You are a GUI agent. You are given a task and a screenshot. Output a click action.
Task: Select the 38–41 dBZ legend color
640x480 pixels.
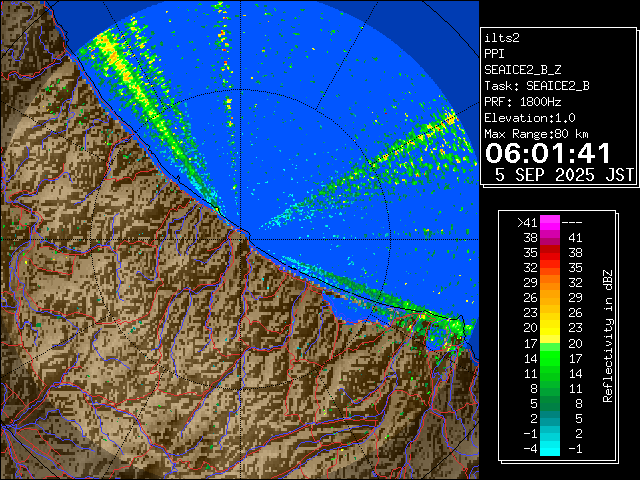click(549, 238)
